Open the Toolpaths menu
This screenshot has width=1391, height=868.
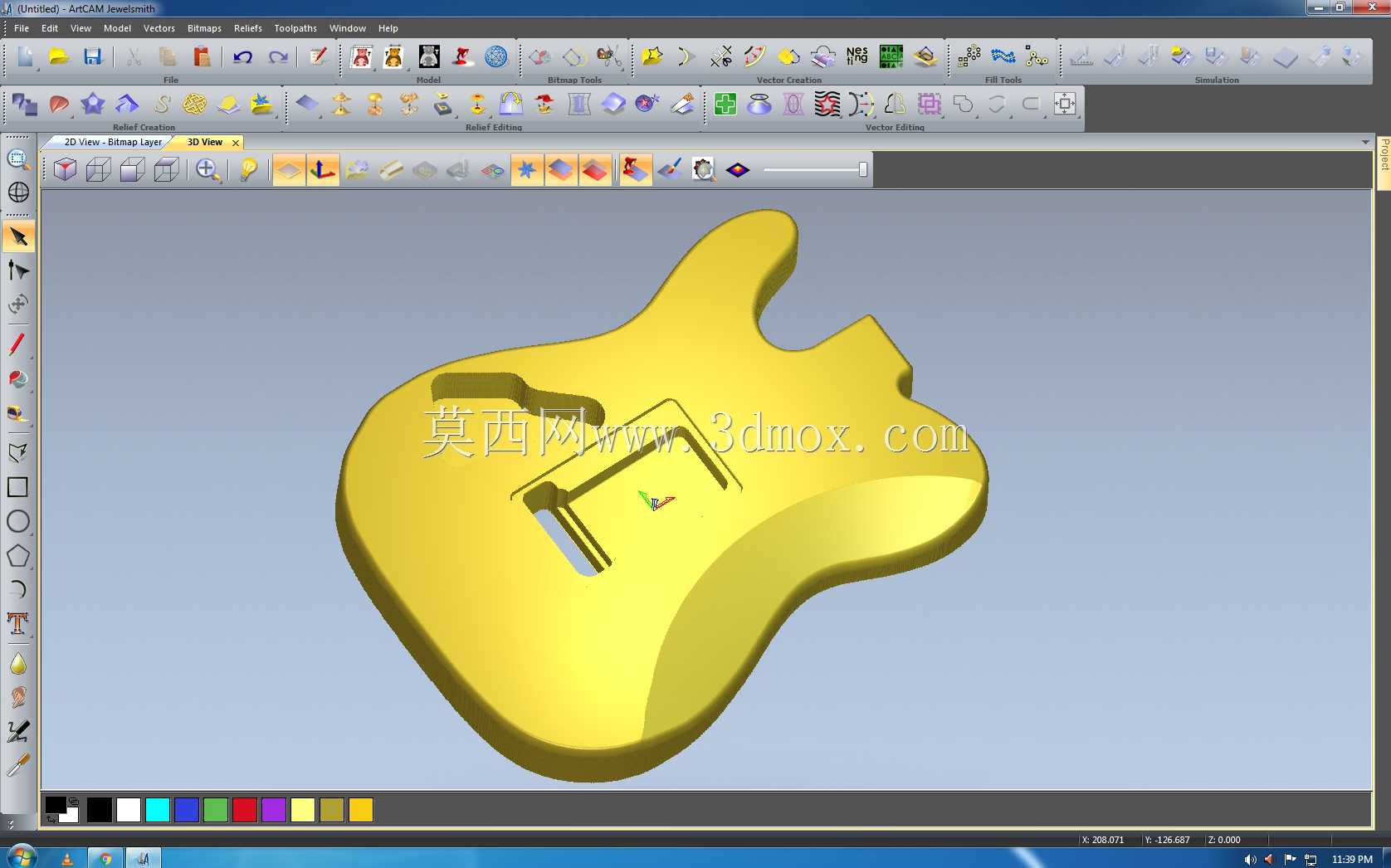coord(295,28)
